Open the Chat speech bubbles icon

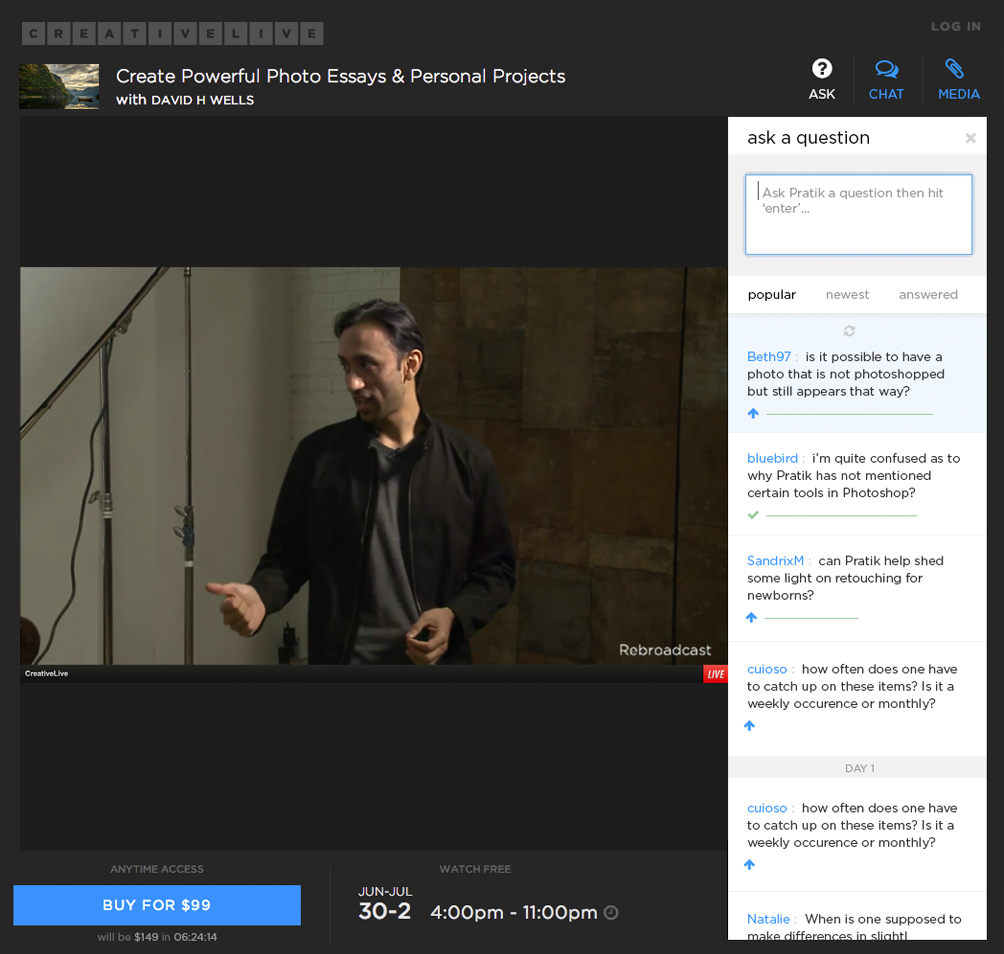(886, 69)
